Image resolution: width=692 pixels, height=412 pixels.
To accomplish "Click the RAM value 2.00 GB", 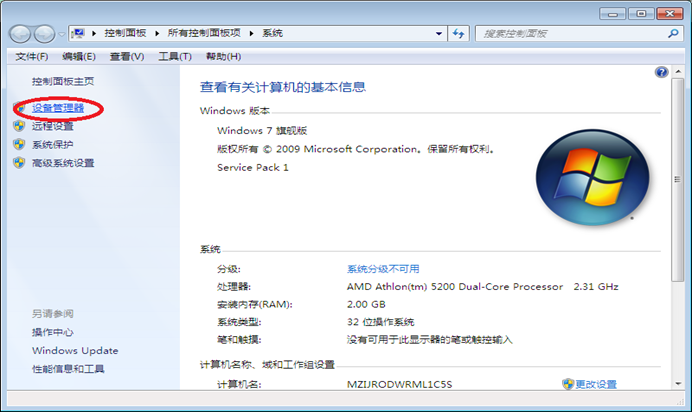I will 366,304.
